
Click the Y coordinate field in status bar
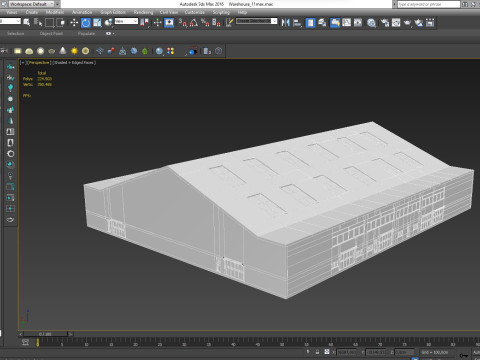click(376, 352)
